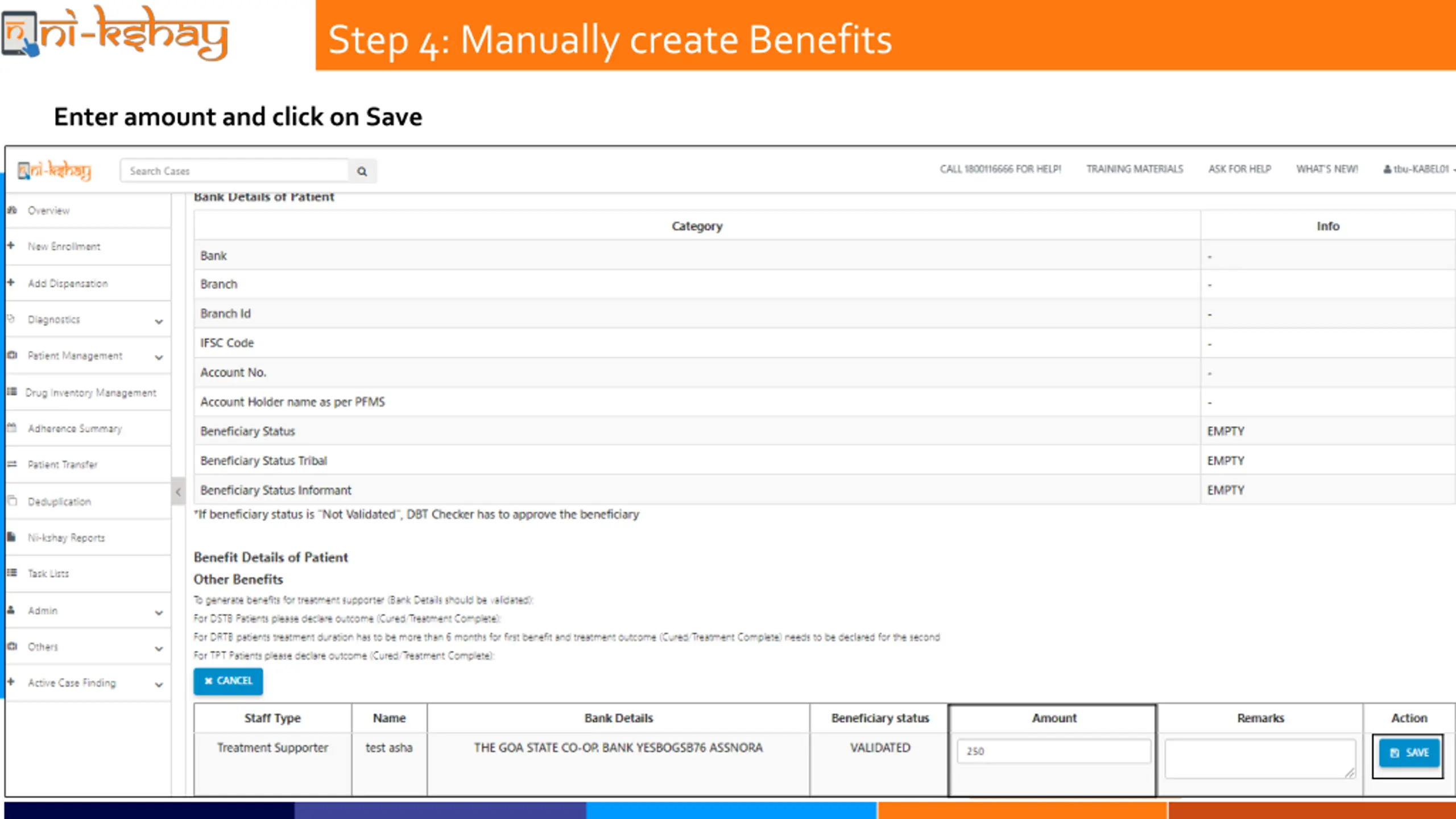Click the 'IFSC Code' row label
The width and height of the screenshot is (1456, 819).
(227, 343)
